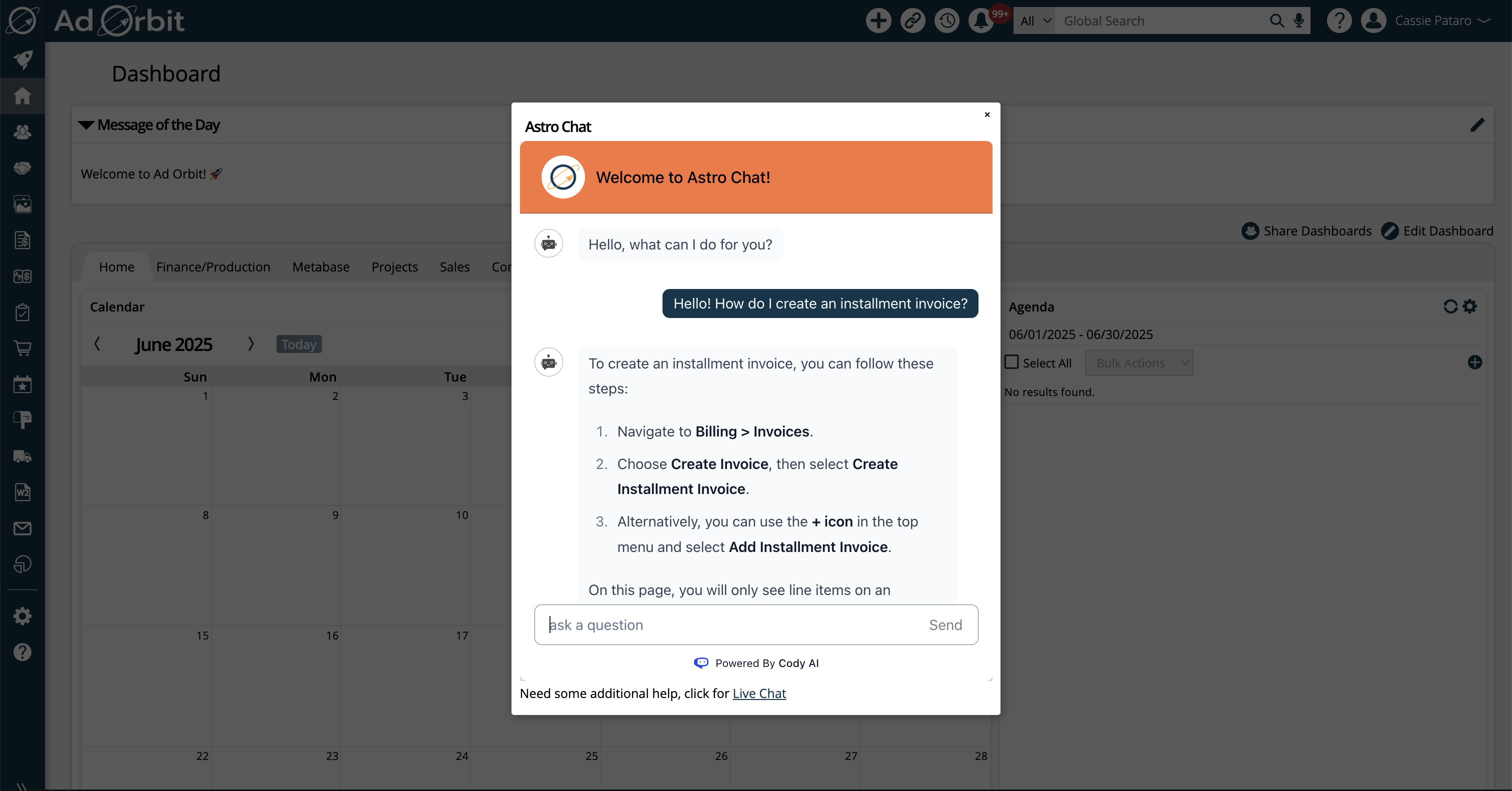This screenshot has width=1512, height=791.
Task: Switch to the Metabase tab
Action: point(320,267)
